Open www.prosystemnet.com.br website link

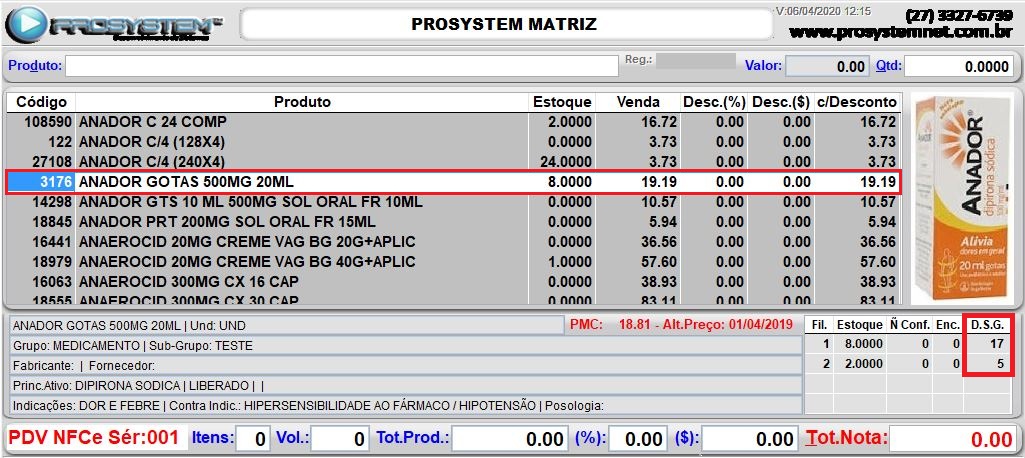[901, 32]
